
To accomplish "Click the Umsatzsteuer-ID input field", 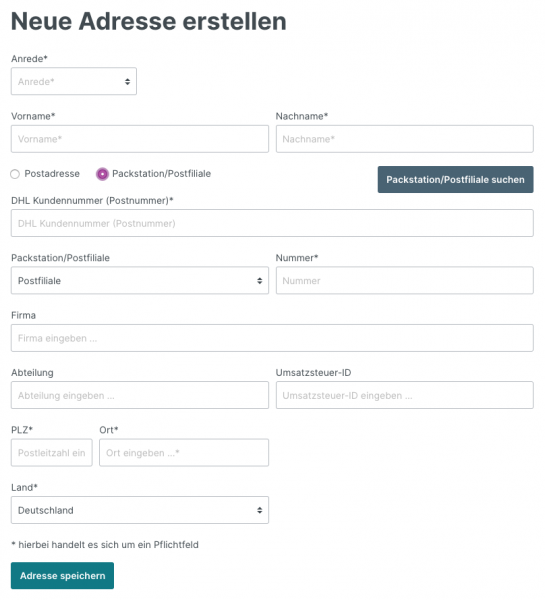I will tap(405, 395).
